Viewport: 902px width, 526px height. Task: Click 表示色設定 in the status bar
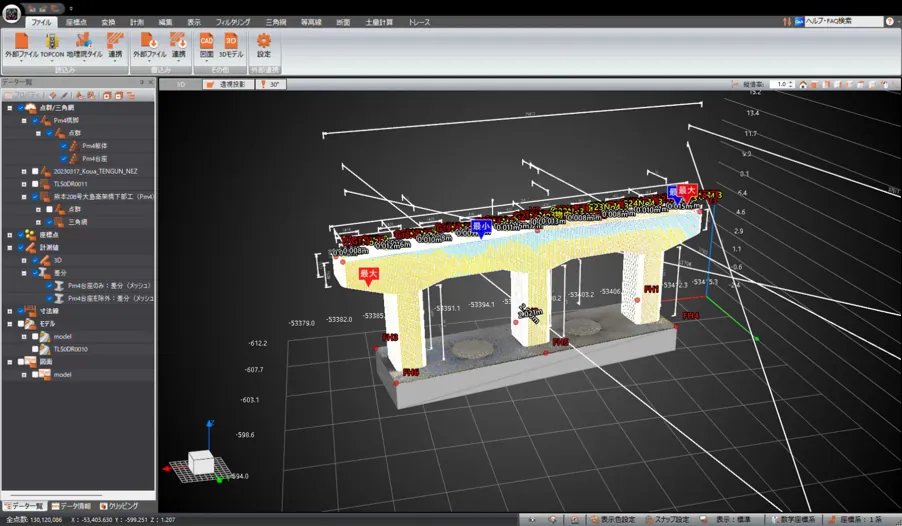613,520
